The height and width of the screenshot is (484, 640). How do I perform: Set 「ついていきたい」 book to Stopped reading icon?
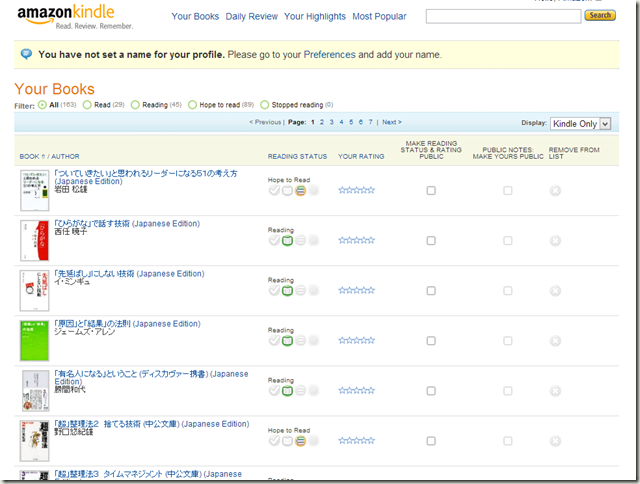pyautogui.click(x=313, y=190)
